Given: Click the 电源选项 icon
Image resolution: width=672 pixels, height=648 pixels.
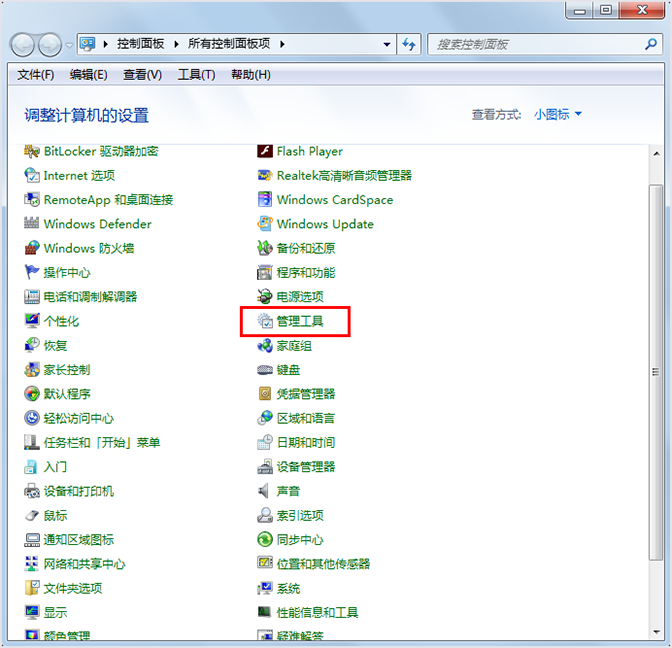Looking at the screenshot, I should (x=265, y=297).
